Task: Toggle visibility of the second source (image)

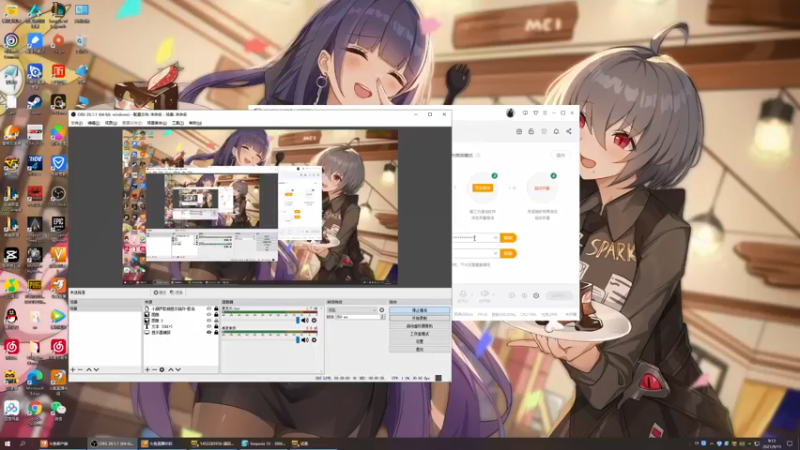Action: (x=209, y=315)
